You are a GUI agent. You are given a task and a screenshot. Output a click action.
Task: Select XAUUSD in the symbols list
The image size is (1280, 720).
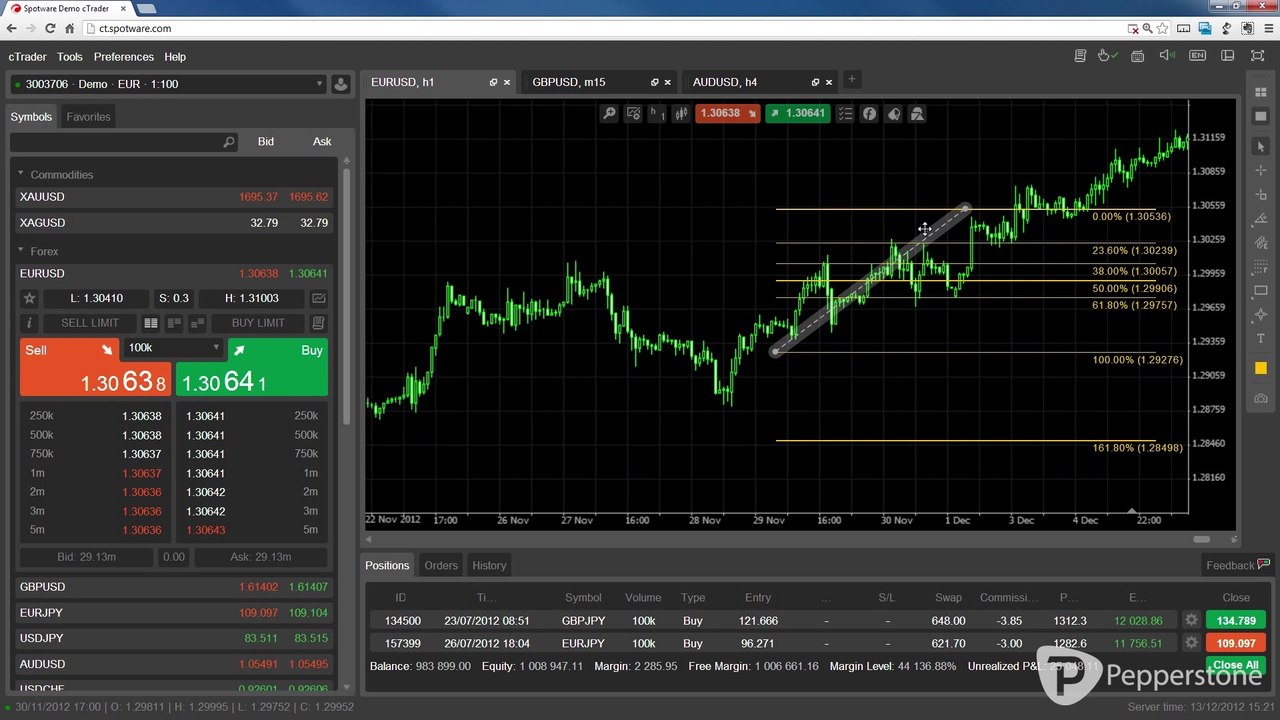pos(174,197)
